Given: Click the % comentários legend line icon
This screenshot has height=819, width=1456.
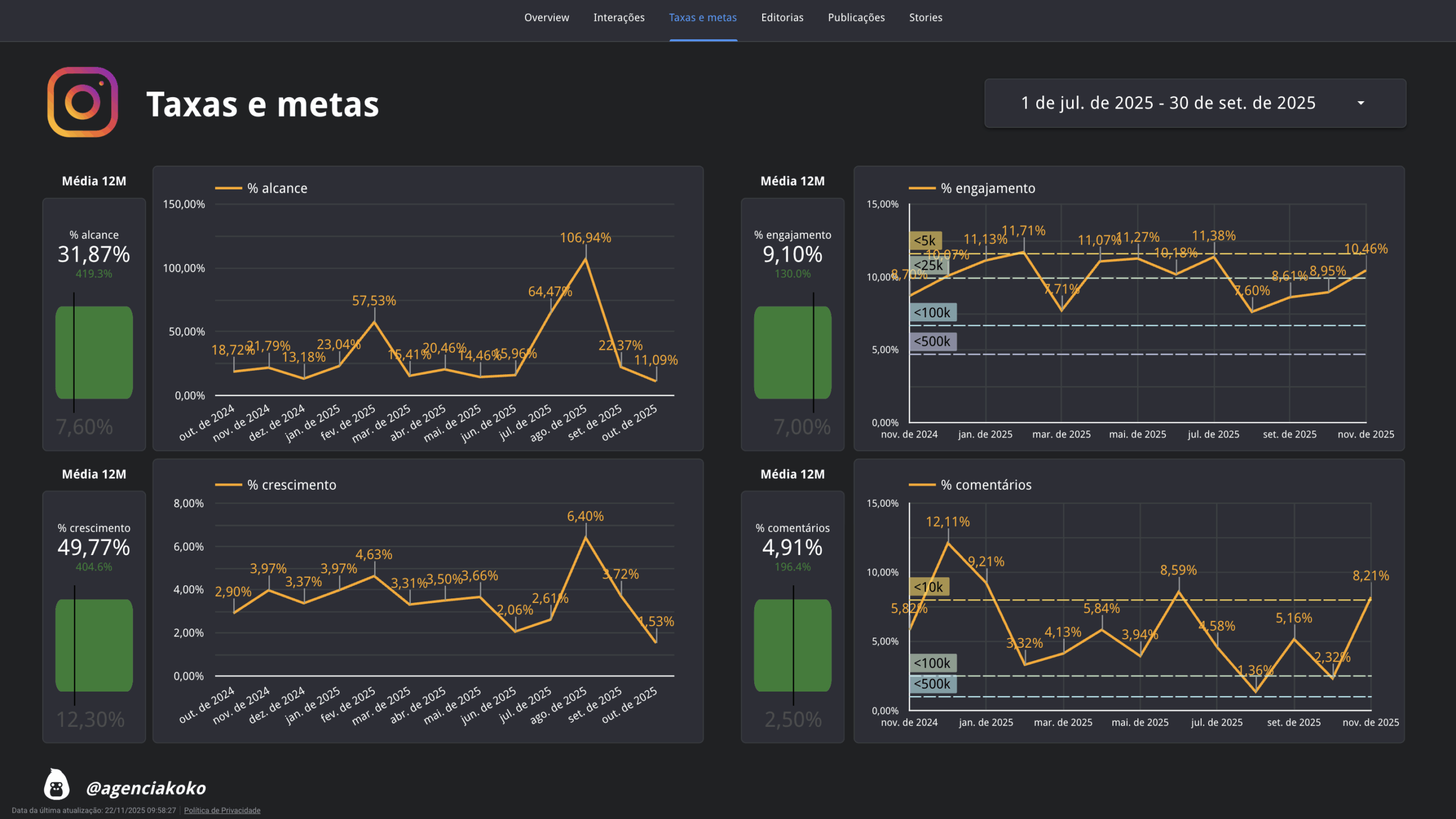Looking at the screenshot, I should click(x=923, y=485).
